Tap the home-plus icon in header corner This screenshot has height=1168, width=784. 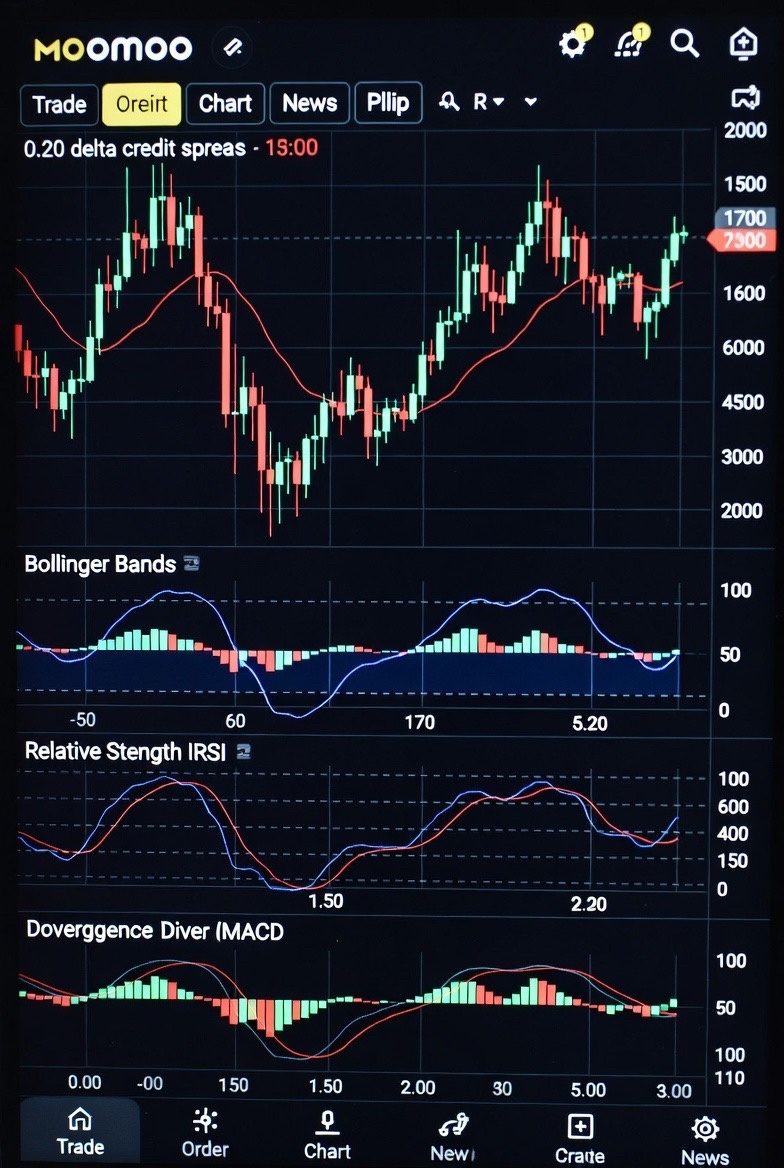(x=743, y=44)
